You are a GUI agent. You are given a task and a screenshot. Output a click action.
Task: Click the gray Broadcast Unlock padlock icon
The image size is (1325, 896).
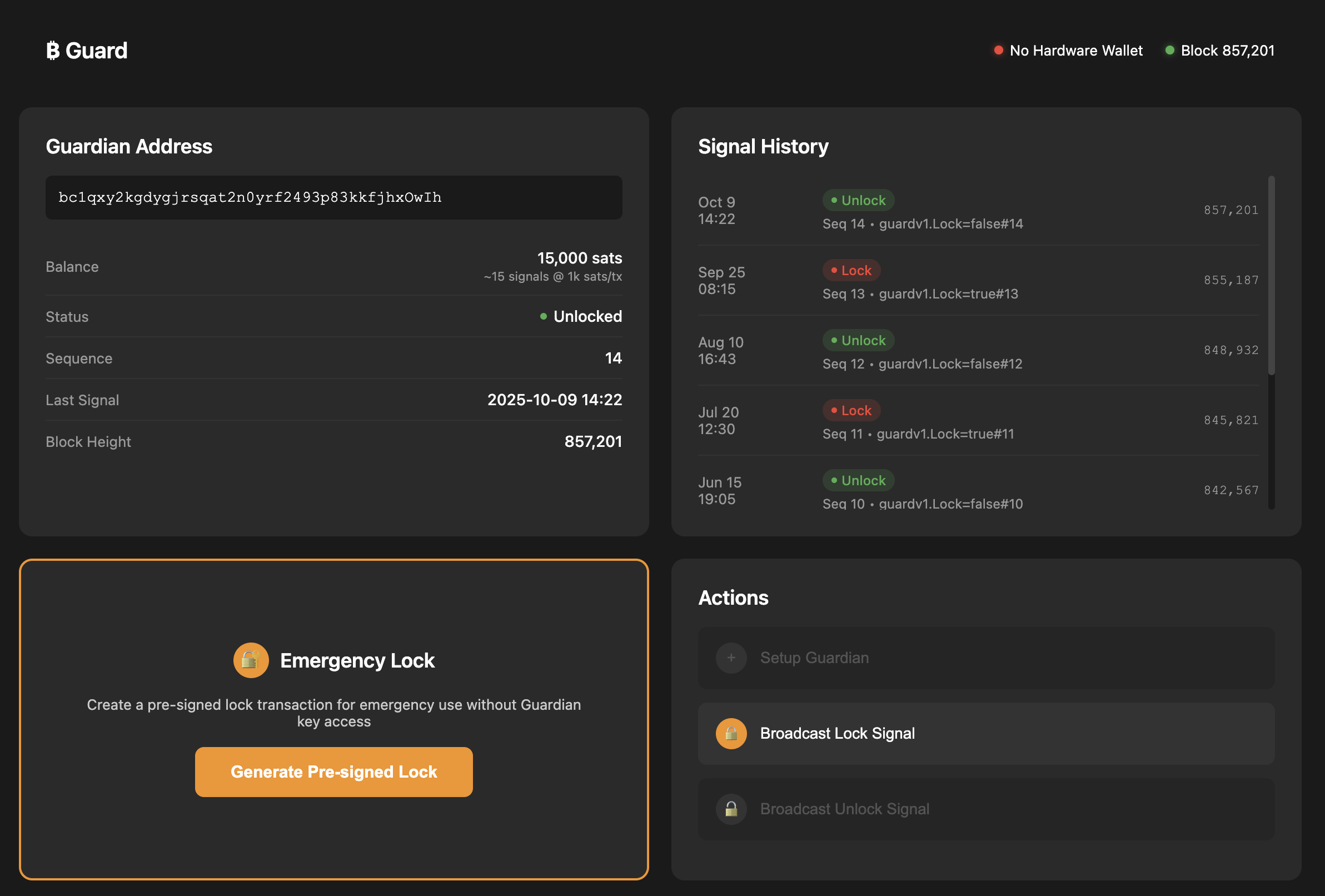point(731,809)
